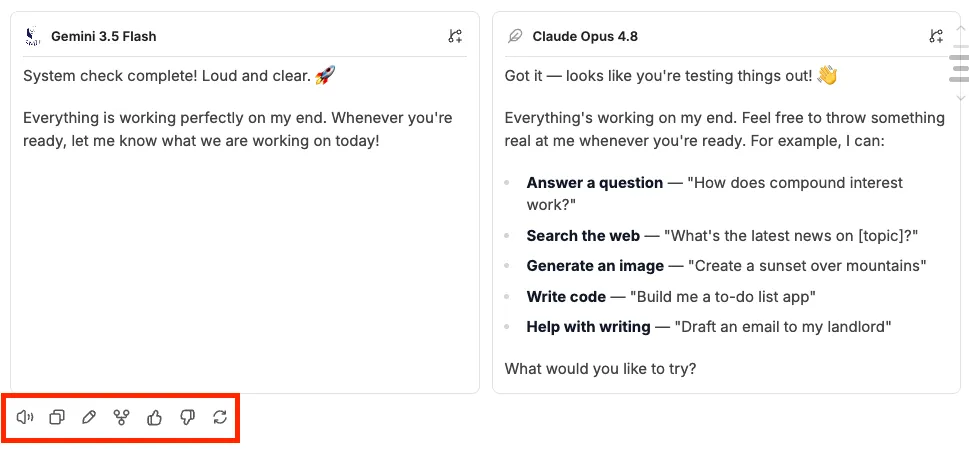Screen dimensions: 969x449
Task: Click the rocket emoji in Gemini's reply
Action: click(x=325, y=76)
